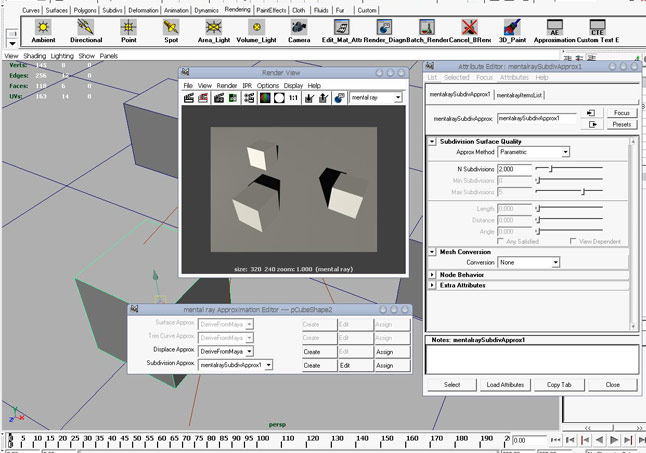This screenshot has width=646, height=453.
Task: Click the go to input connection icon
Action: pos(592,113)
